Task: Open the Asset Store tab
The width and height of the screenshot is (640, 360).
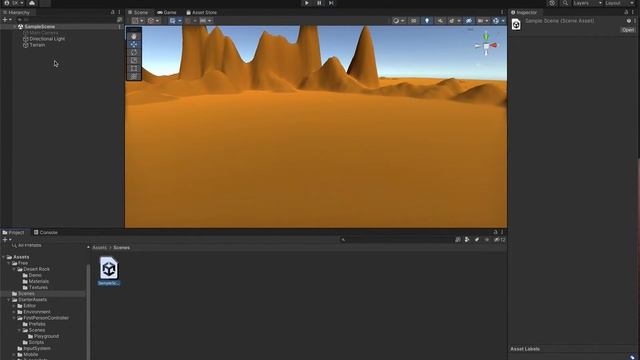Action: (202, 12)
